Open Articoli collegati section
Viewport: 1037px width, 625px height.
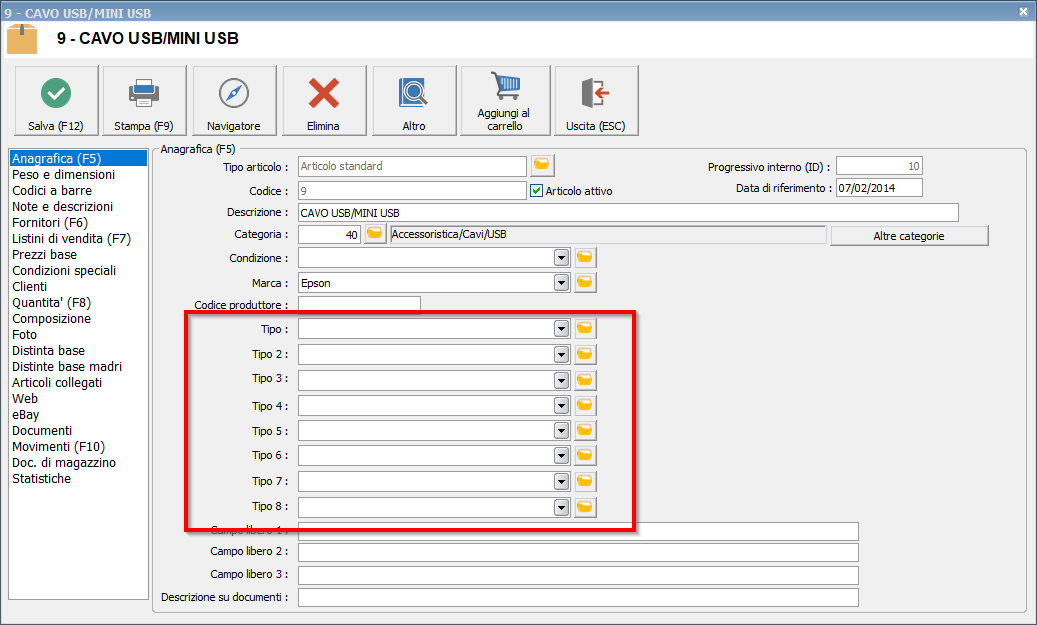[x=57, y=382]
